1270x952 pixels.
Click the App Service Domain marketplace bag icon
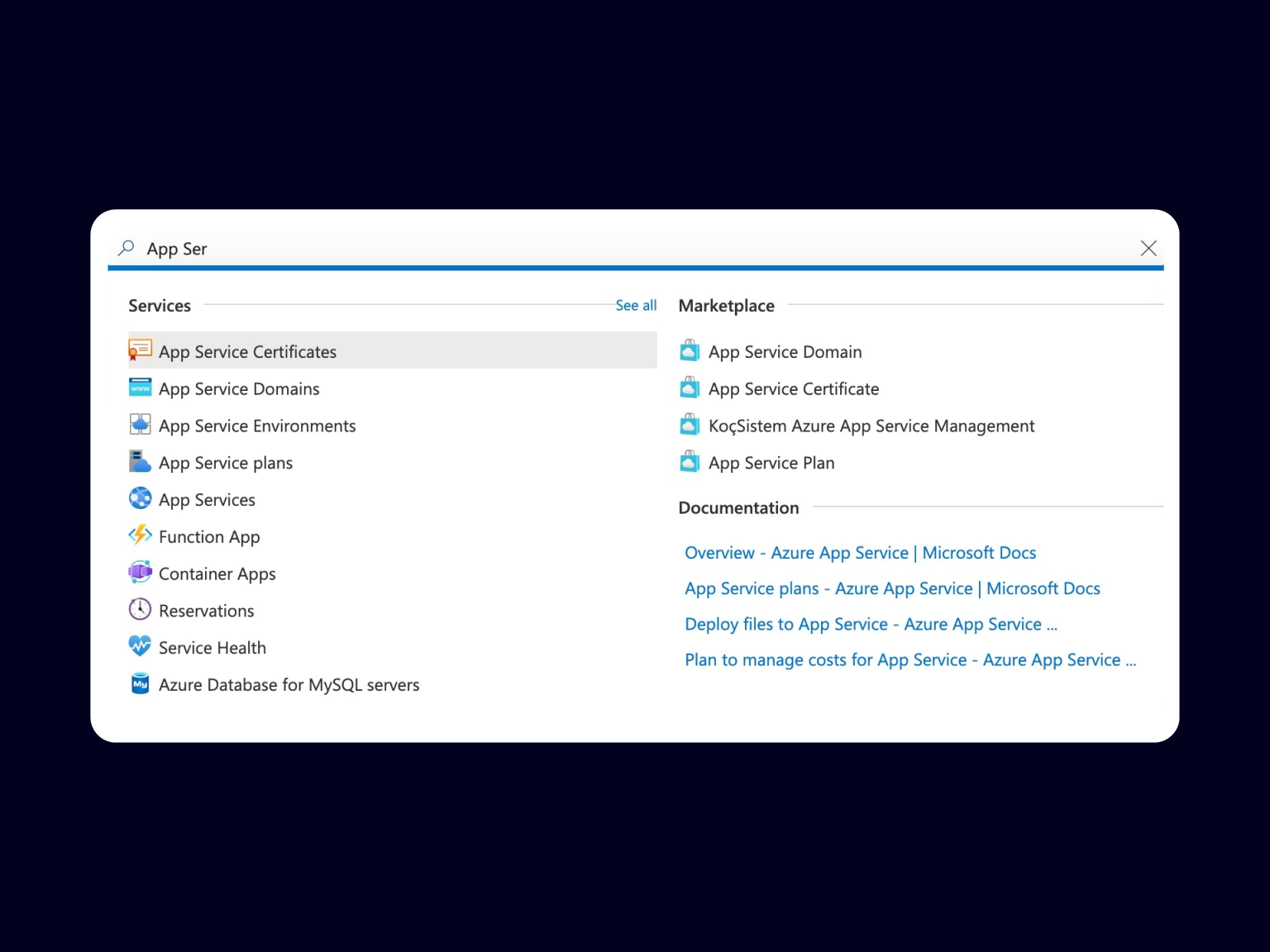(x=690, y=350)
